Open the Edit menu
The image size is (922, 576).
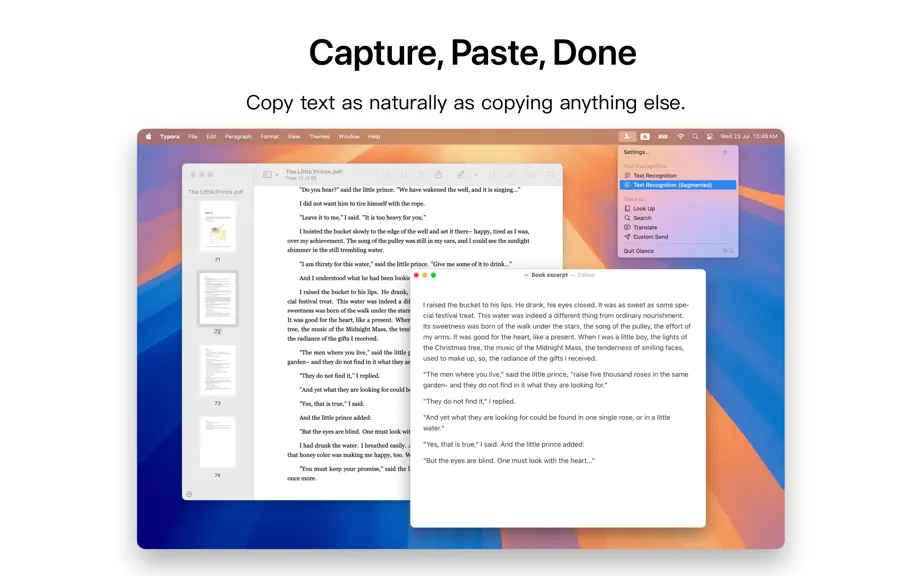coord(211,136)
